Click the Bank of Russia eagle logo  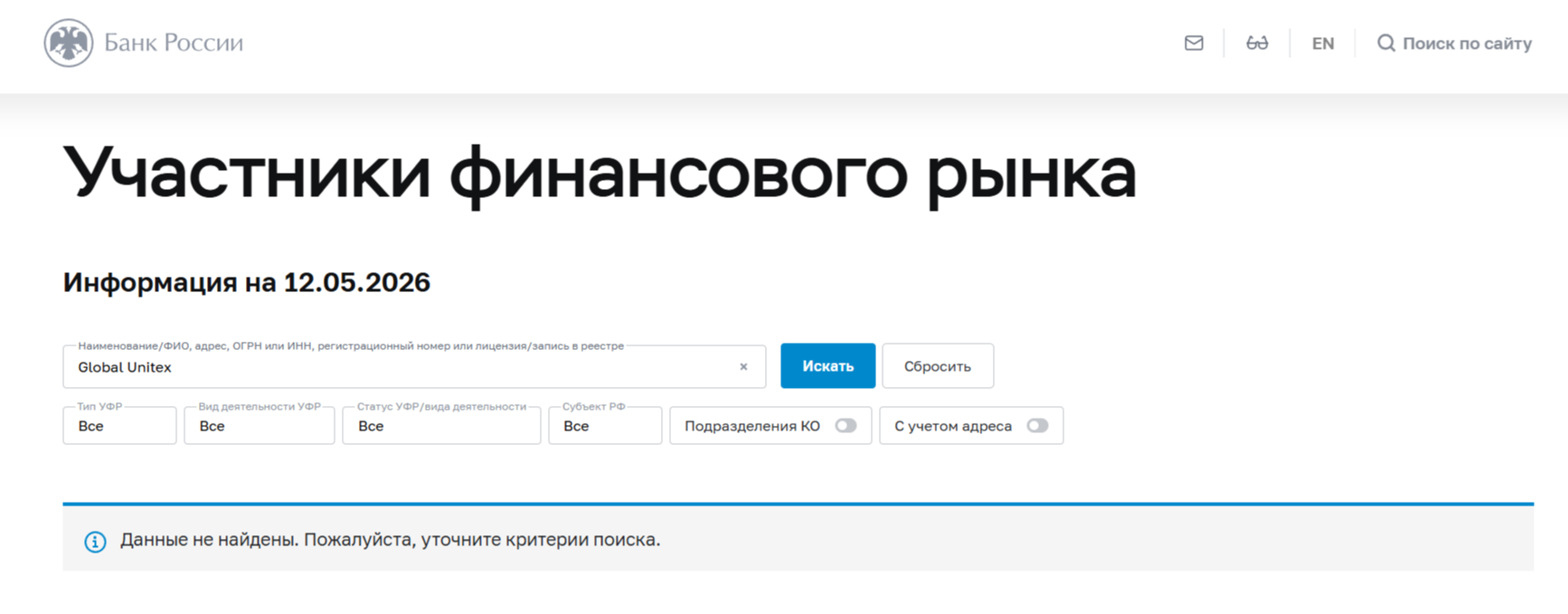(x=69, y=43)
